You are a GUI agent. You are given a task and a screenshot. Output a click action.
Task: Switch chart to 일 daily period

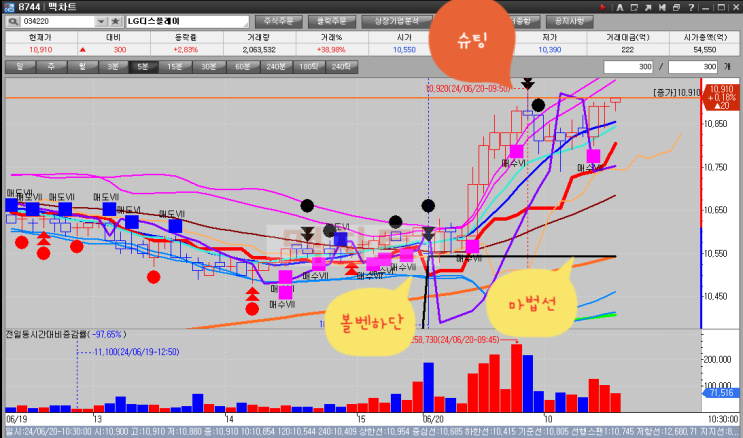(20, 67)
